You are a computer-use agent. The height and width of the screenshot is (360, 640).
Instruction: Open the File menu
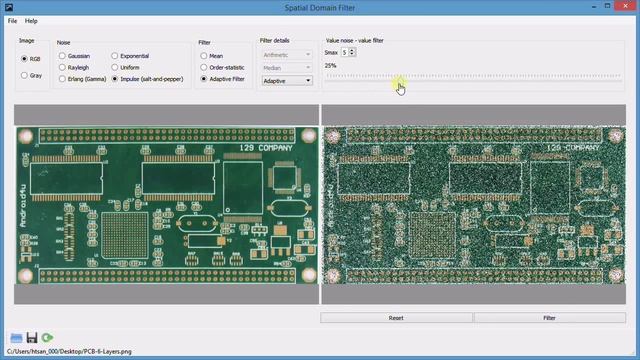click(12, 21)
